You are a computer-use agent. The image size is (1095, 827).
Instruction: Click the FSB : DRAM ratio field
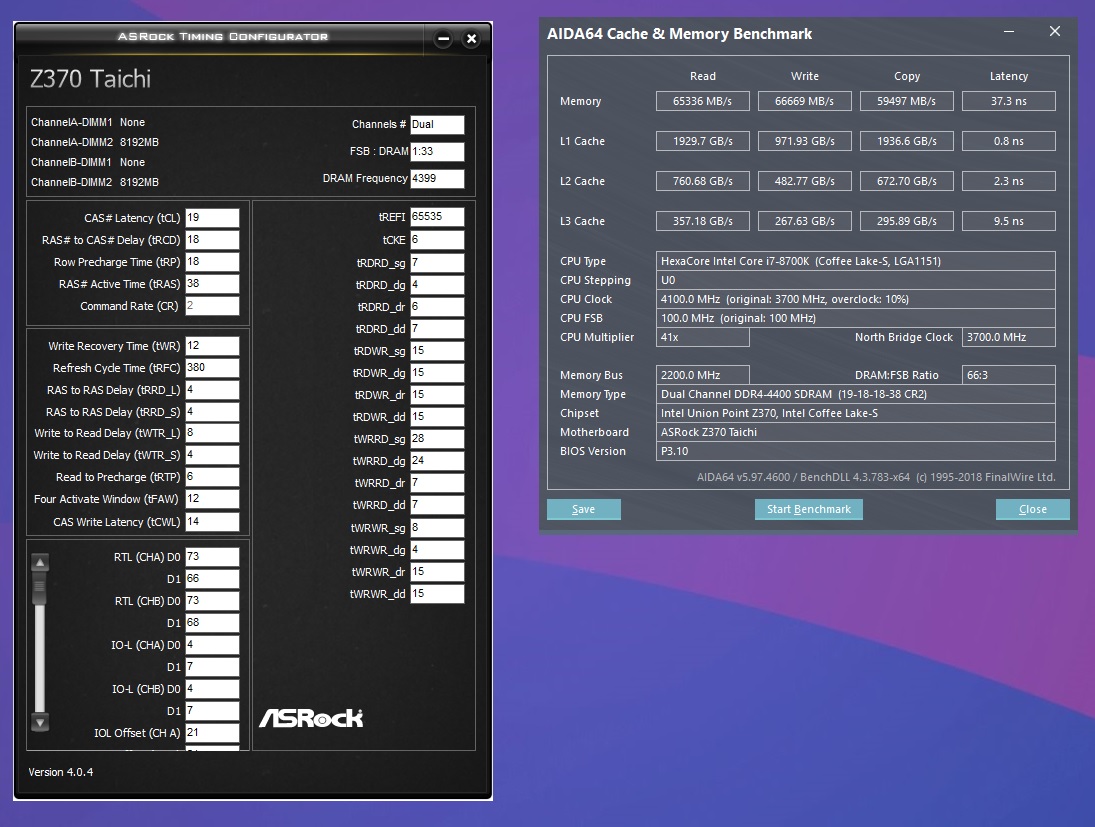(x=437, y=152)
